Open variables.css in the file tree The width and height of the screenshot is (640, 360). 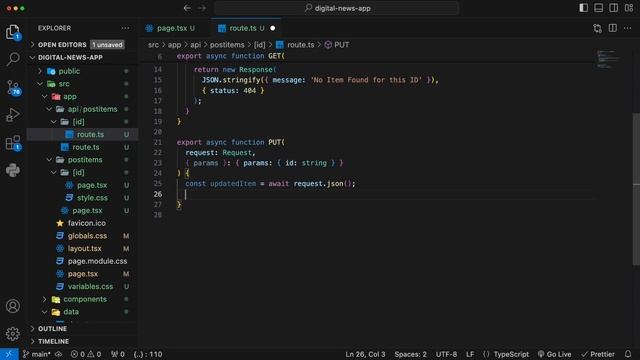coord(82,287)
